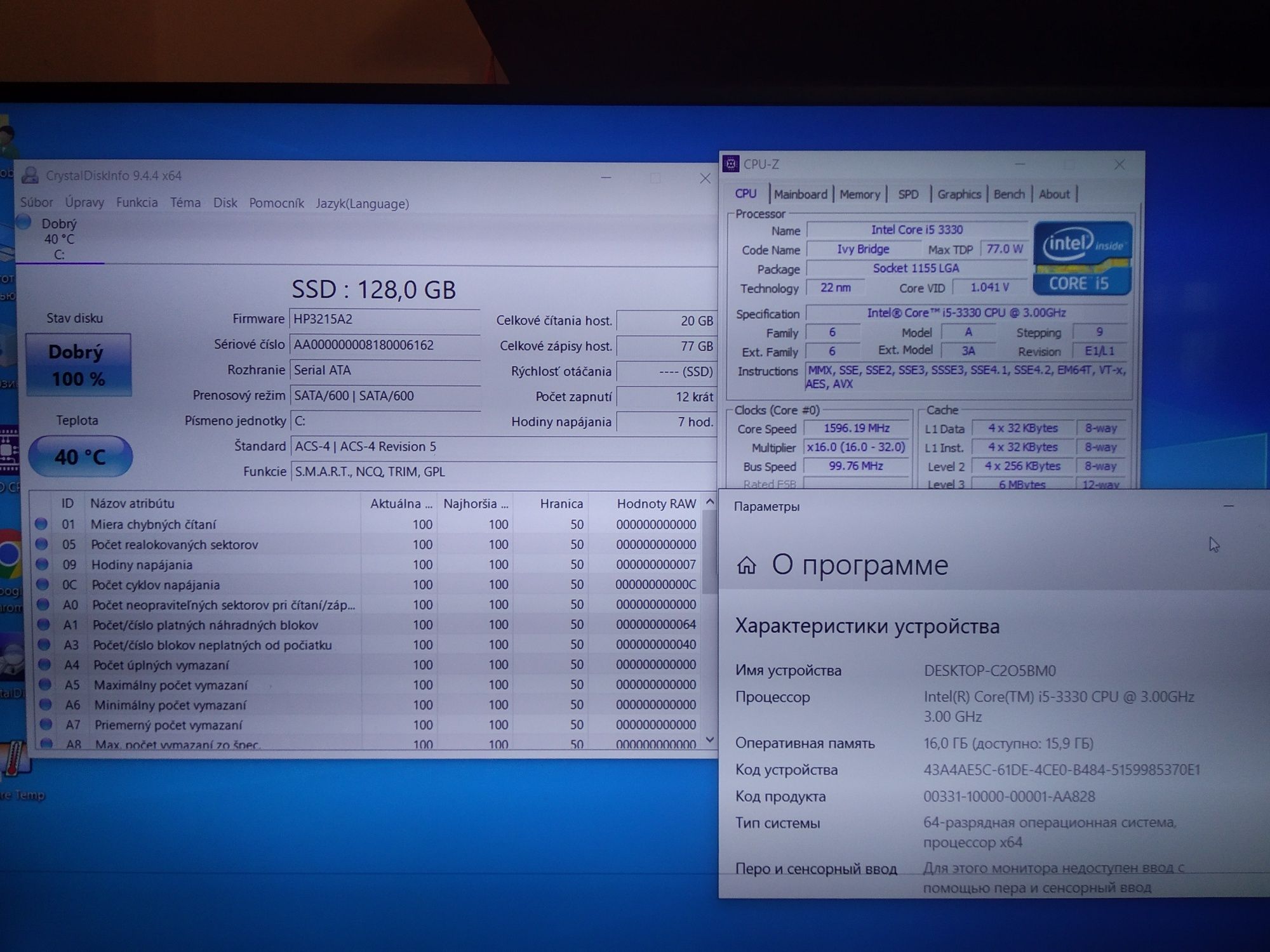Select the CPU tab in CPU-Z

[x=745, y=194]
